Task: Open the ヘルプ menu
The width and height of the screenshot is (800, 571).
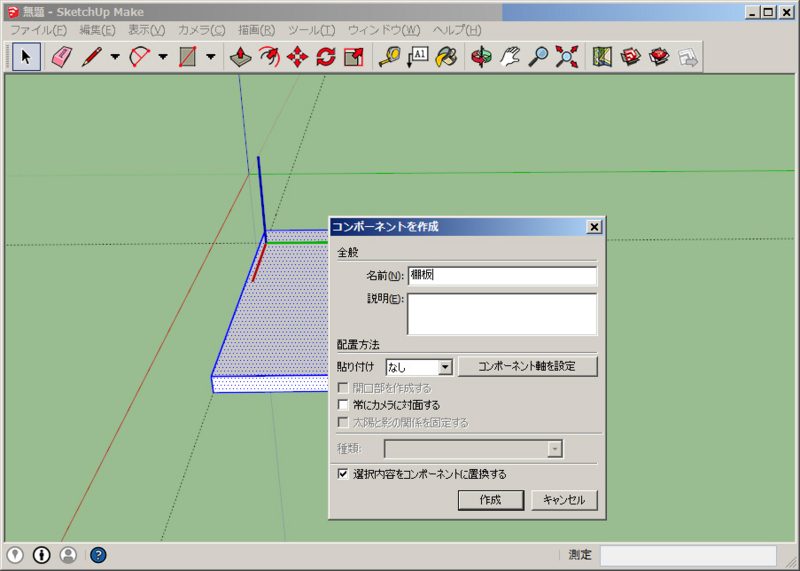Action: [457, 30]
